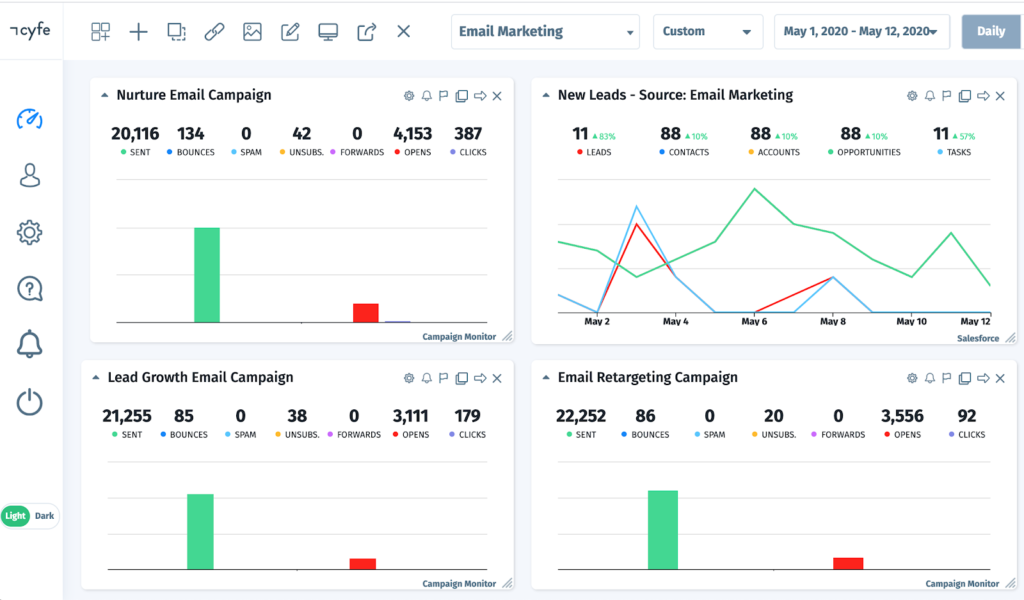
Task: Click the power logout icon in sidebar
Action: (29, 402)
